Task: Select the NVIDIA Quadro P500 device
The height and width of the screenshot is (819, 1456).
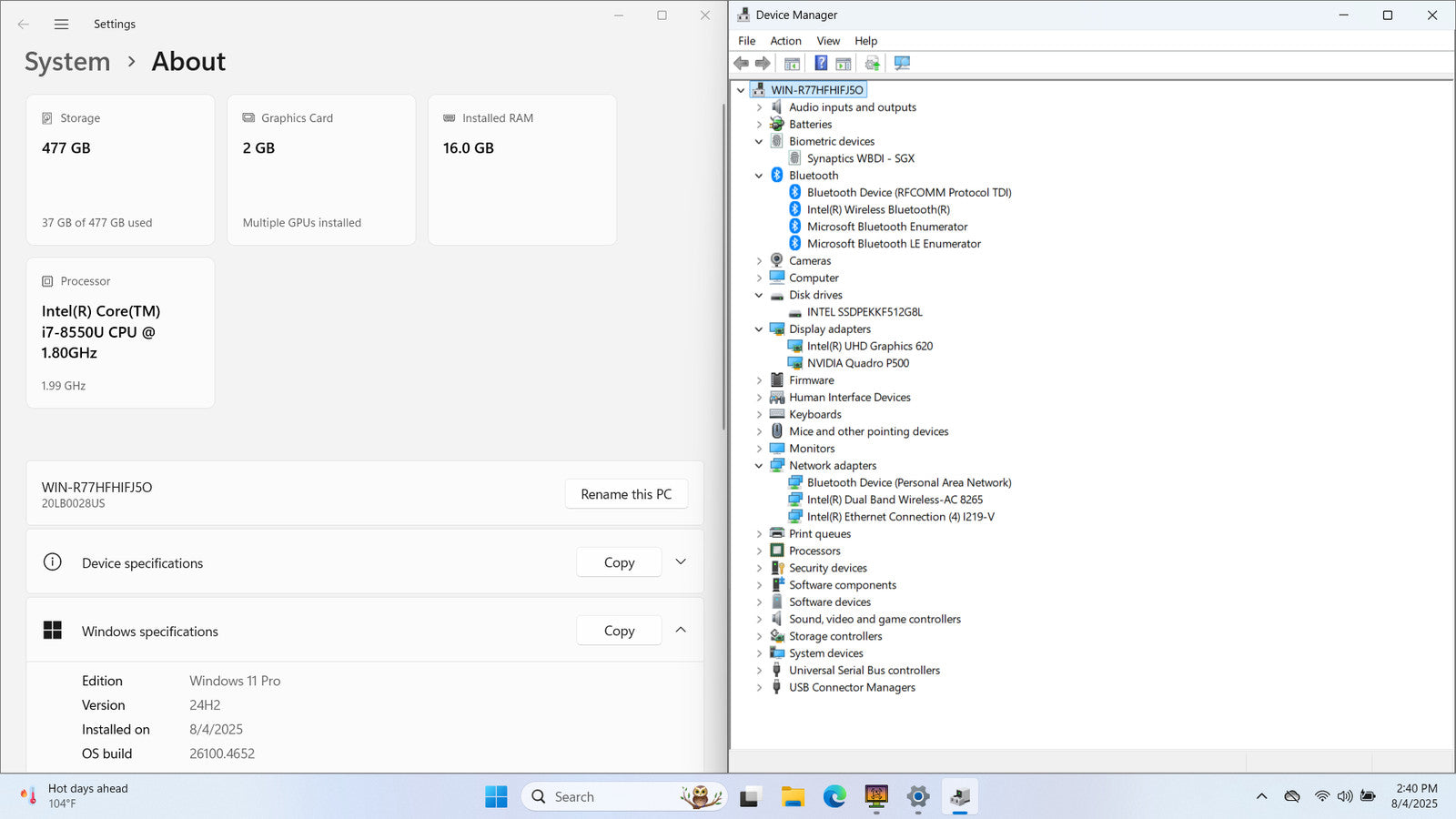Action: click(x=857, y=363)
